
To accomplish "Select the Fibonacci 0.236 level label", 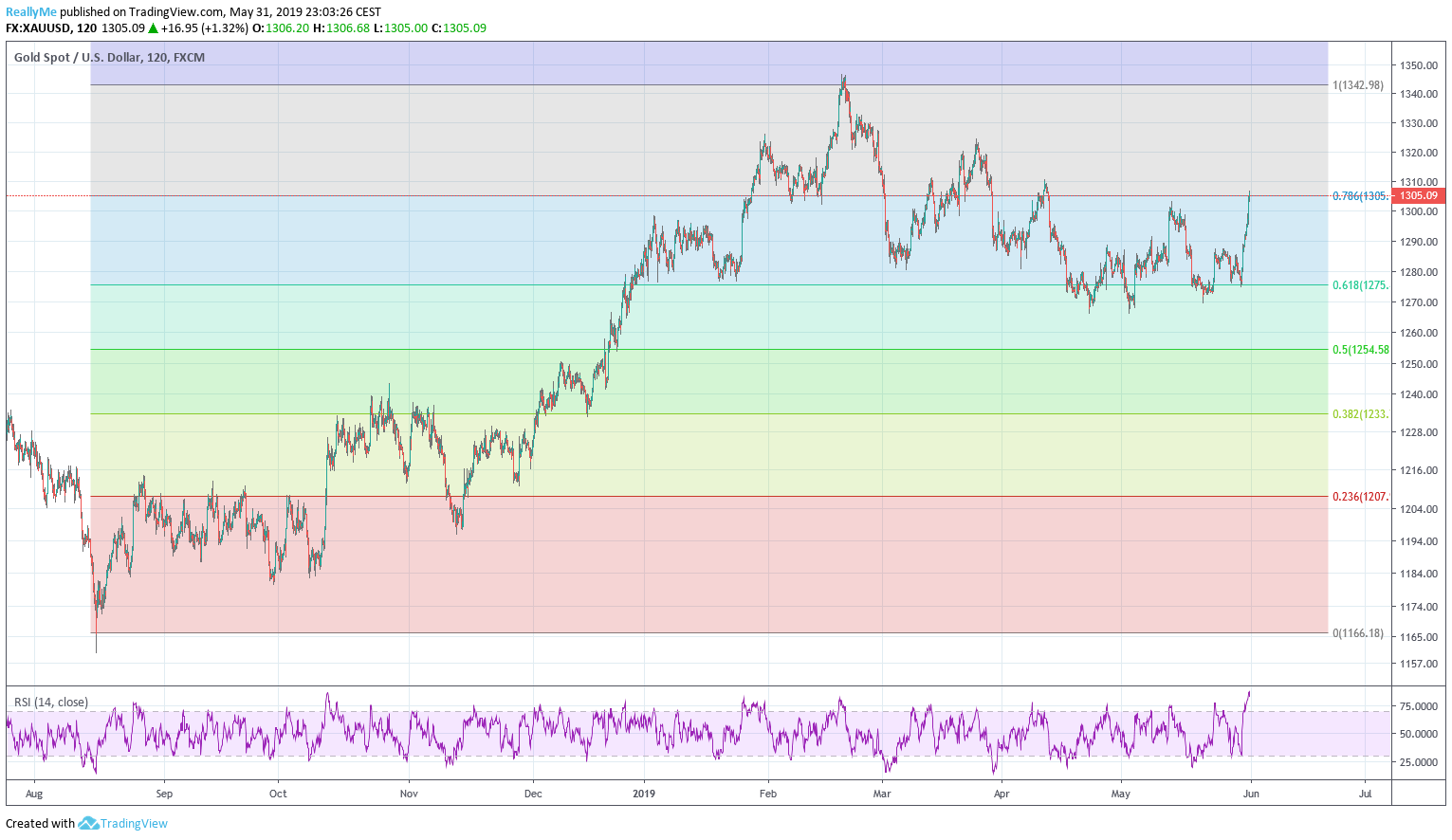I will (1360, 497).
